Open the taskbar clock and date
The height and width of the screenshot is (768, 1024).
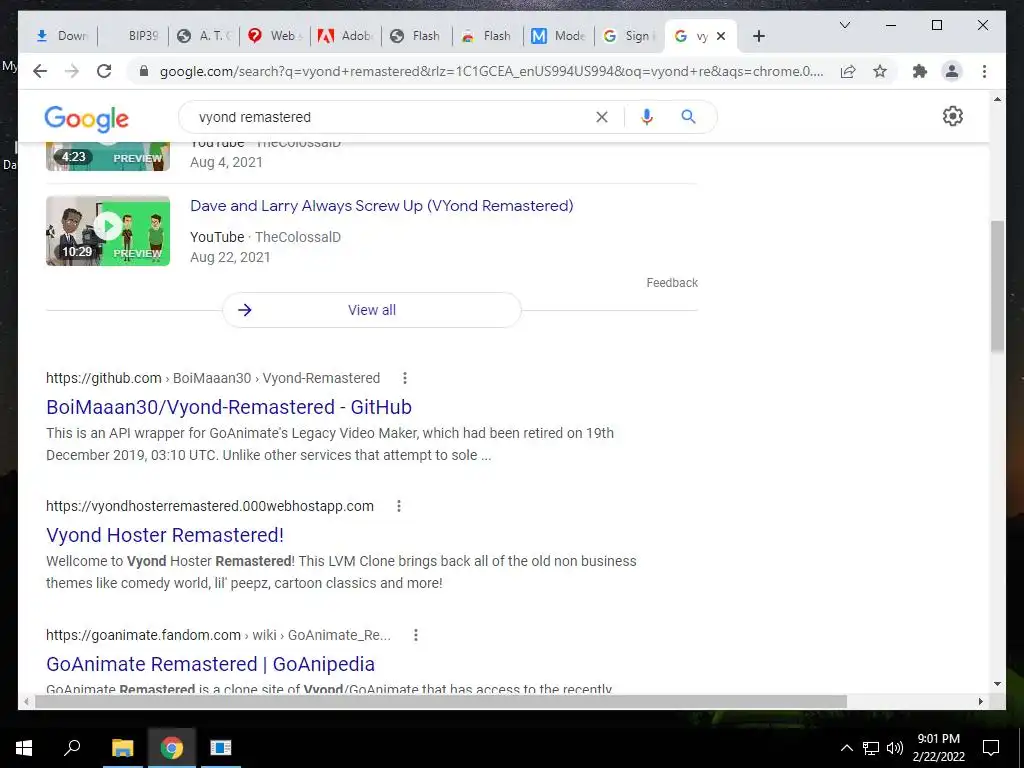[x=938, y=748]
